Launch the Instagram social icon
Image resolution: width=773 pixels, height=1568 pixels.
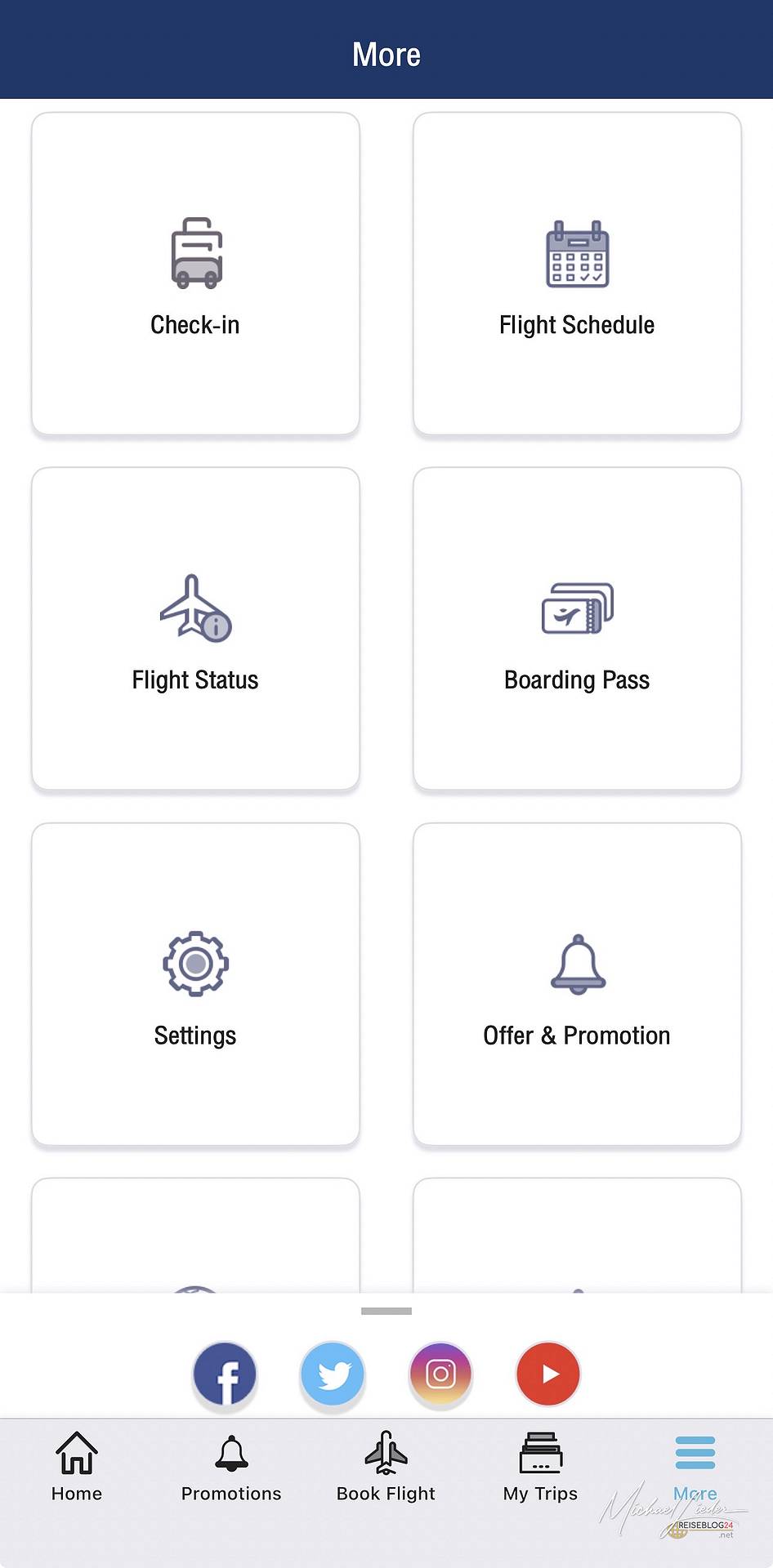pos(440,1374)
